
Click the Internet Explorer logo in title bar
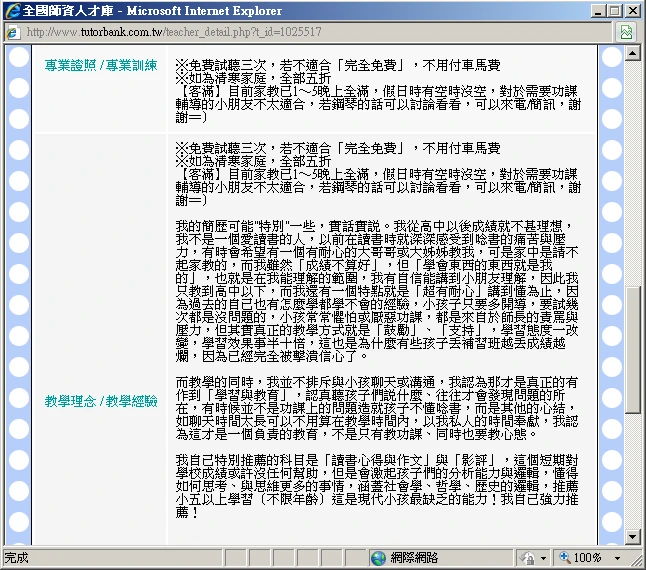tap(12, 10)
